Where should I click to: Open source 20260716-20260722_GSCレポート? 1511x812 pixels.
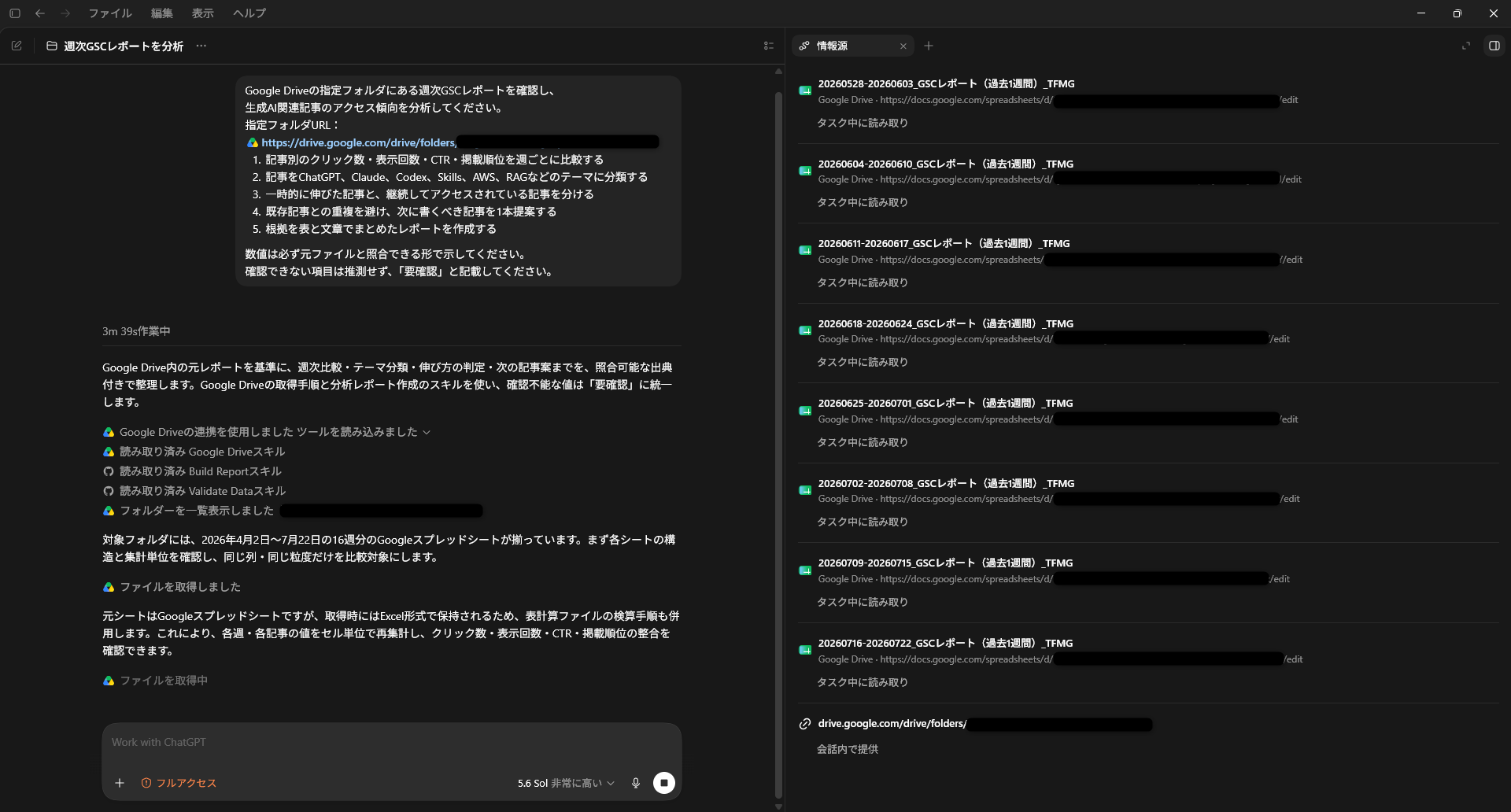tap(945, 644)
